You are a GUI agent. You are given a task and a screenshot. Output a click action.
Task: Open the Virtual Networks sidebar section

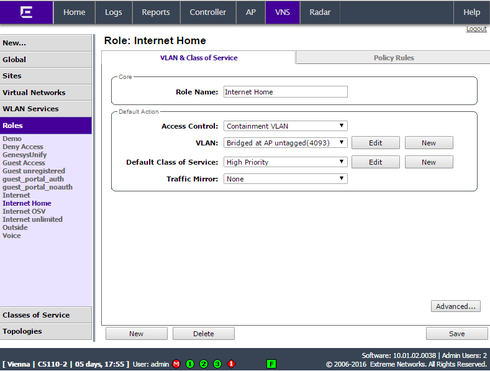pyautogui.click(x=46, y=92)
